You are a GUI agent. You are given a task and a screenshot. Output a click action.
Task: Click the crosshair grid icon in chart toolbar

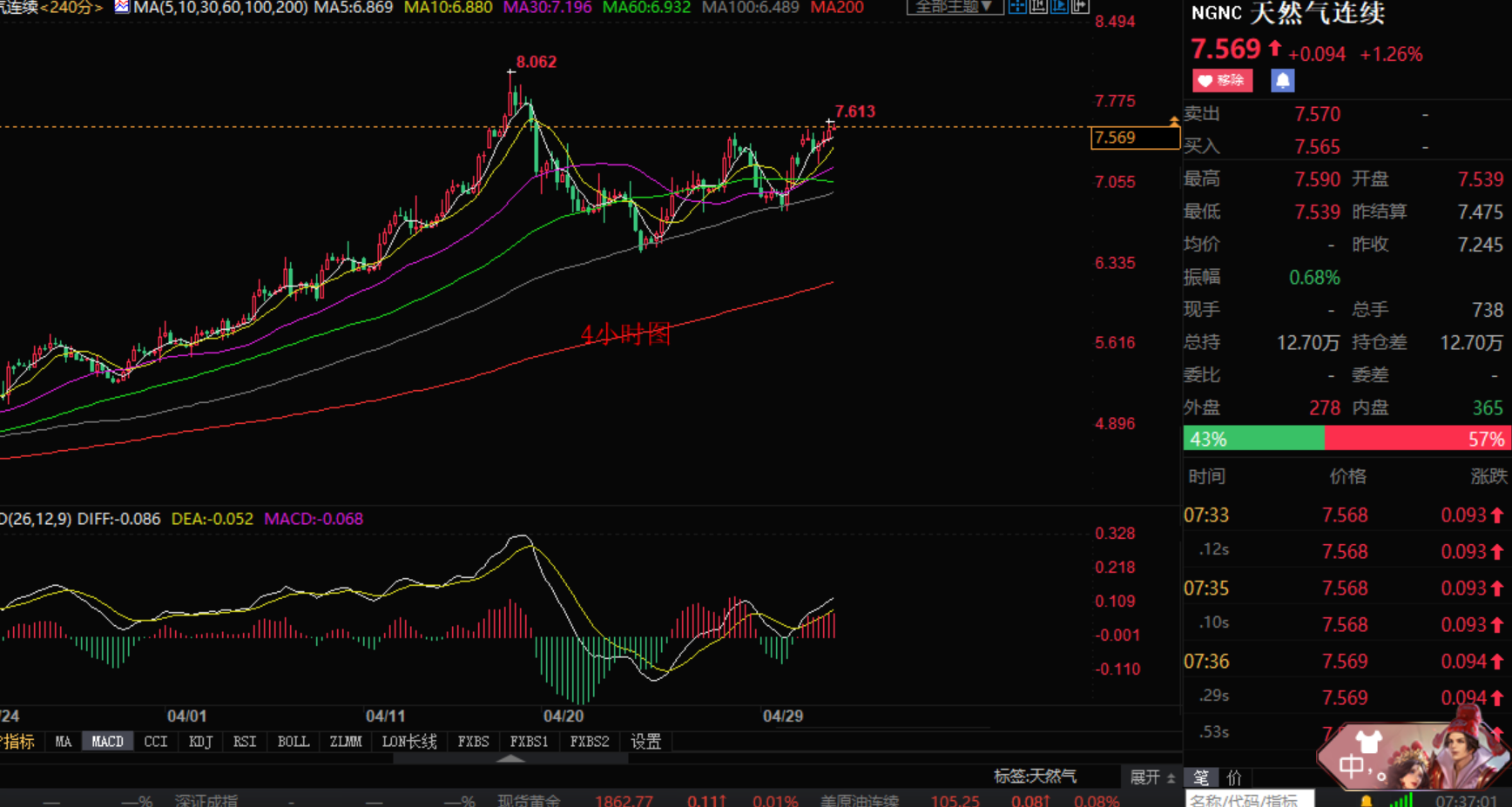[x=1017, y=7]
